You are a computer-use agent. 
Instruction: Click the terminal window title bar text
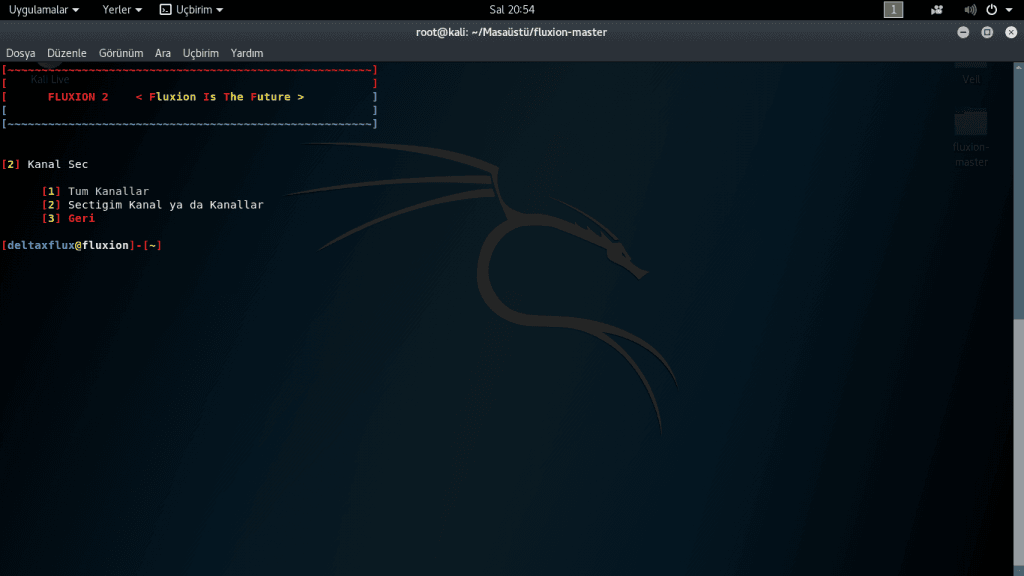(x=511, y=32)
